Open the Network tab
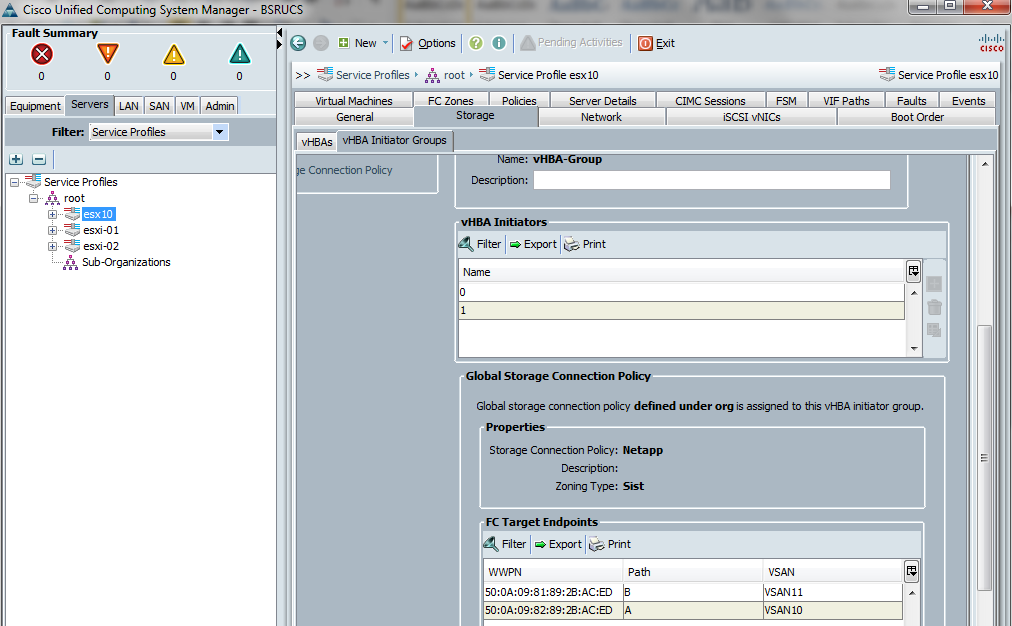Image resolution: width=1012 pixels, height=626 pixels. (x=601, y=117)
